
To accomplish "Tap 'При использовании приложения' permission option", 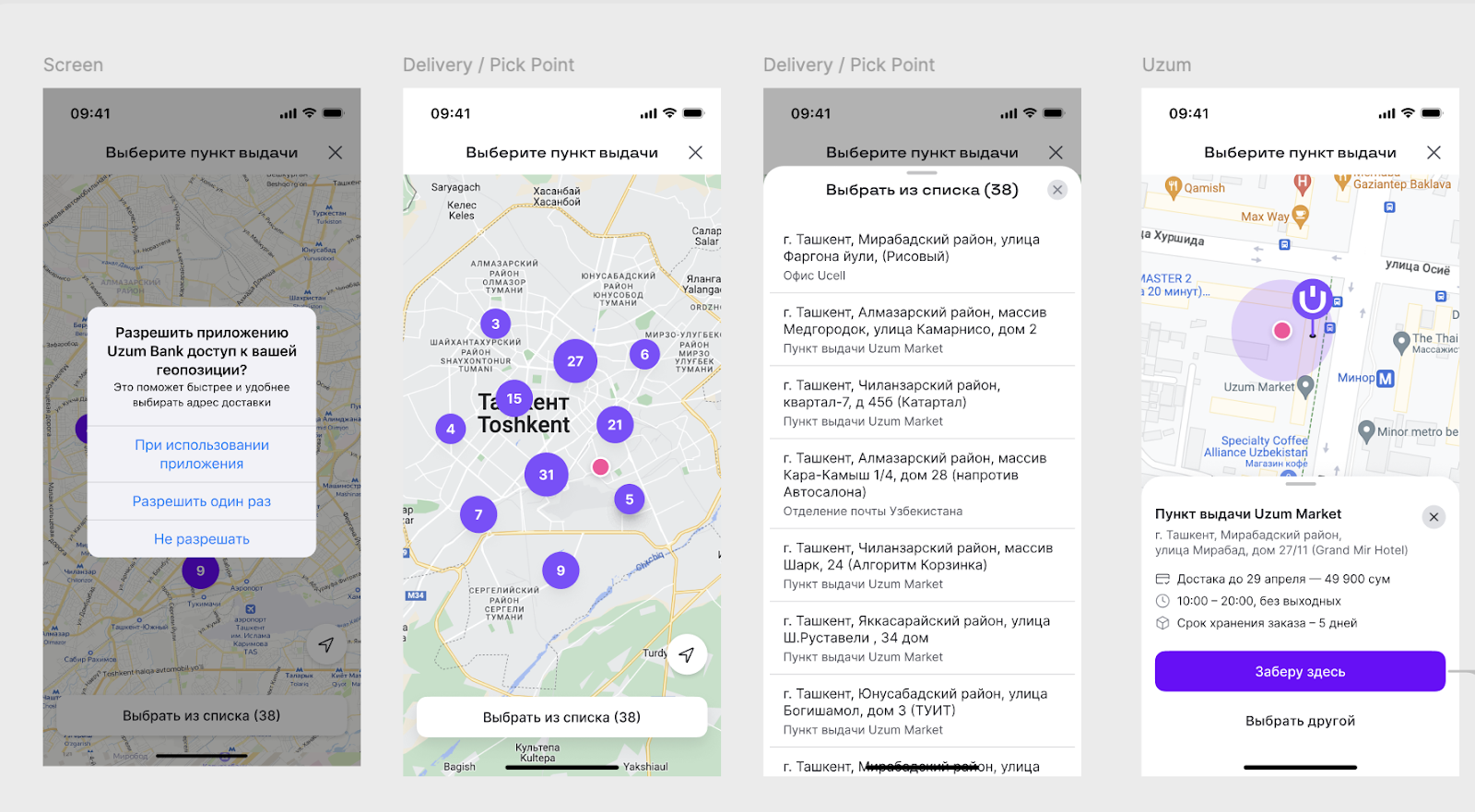I will pyautogui.click(x=202, y=454).
